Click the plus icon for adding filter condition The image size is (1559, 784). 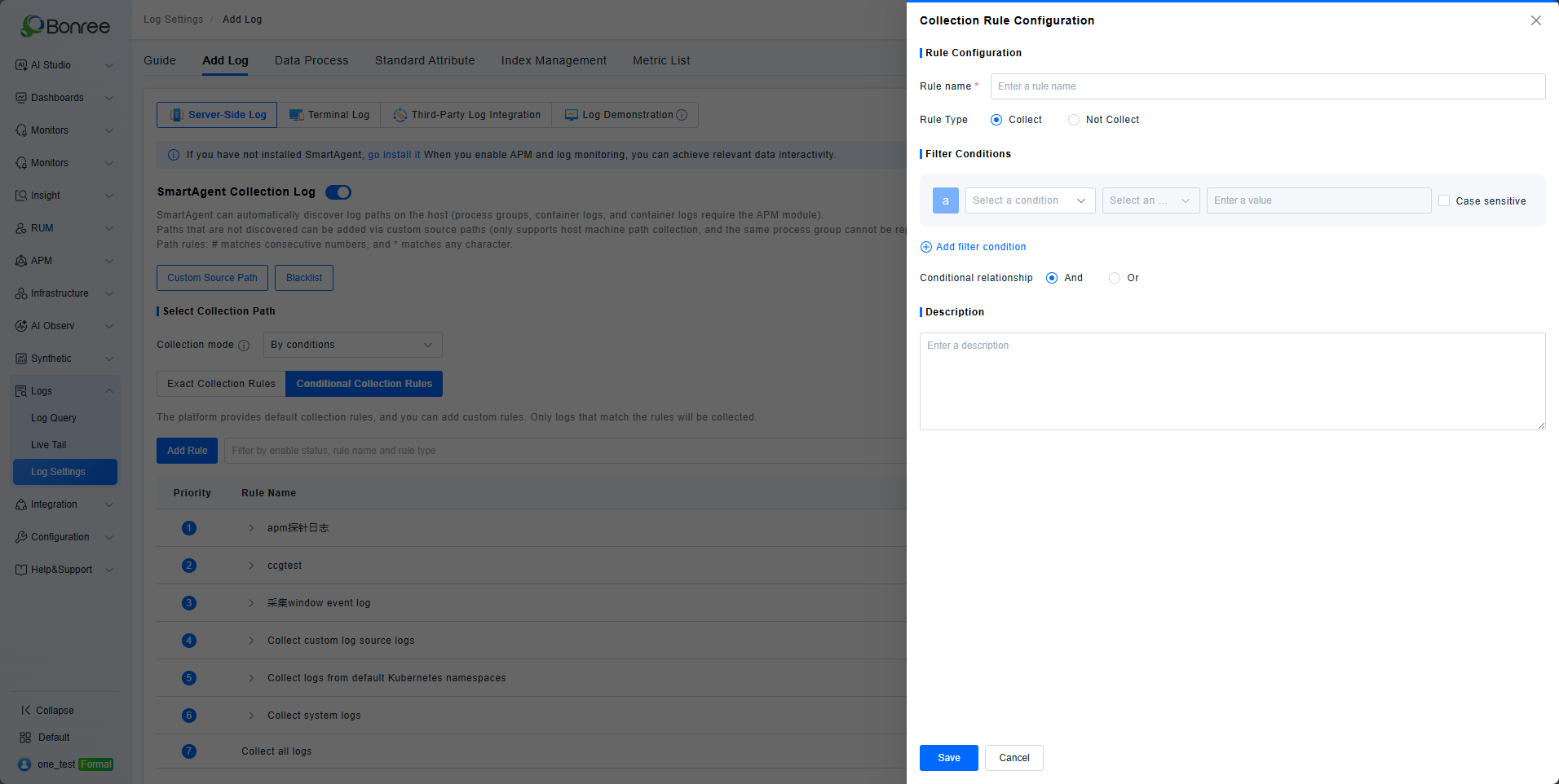point(926,247)
